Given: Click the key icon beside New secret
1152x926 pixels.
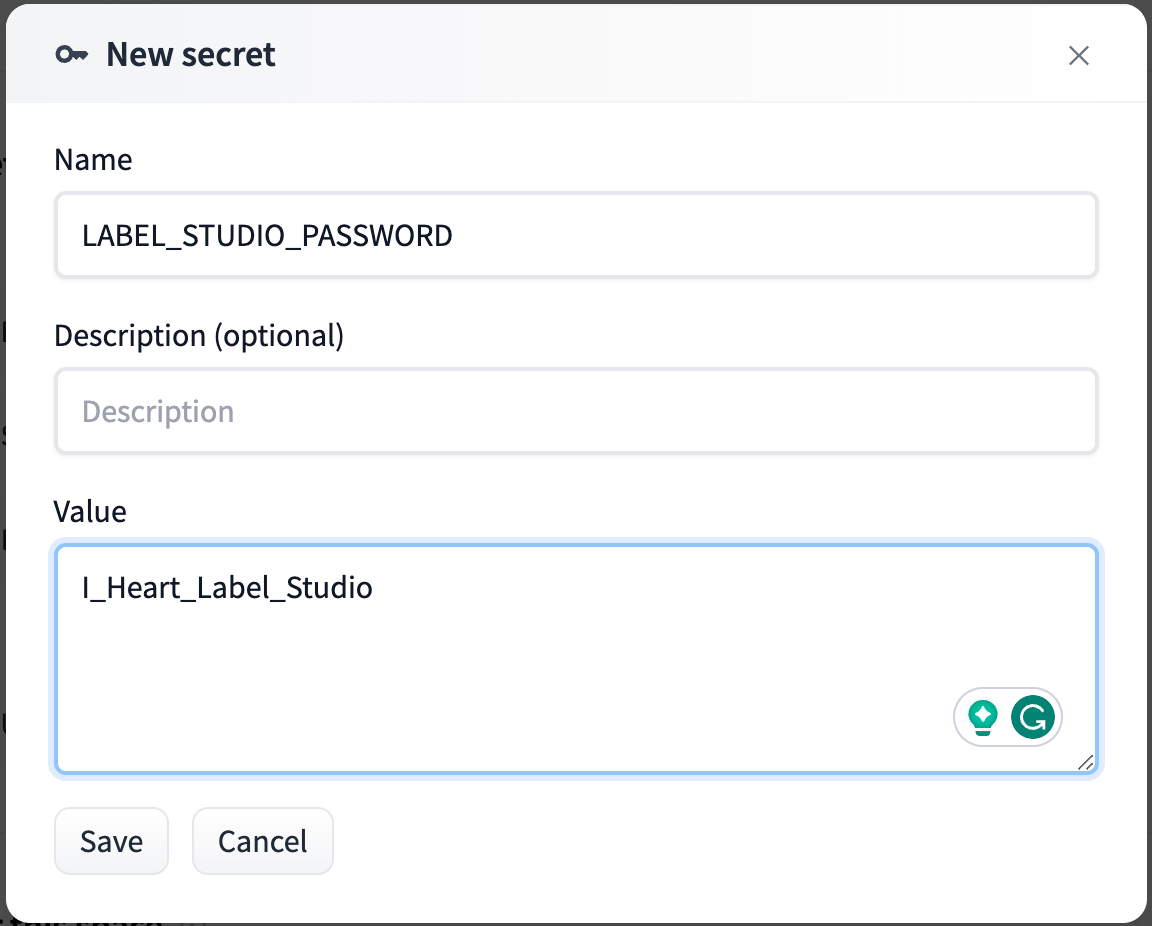Looking at the screenshot, I should tap(71, 54).
